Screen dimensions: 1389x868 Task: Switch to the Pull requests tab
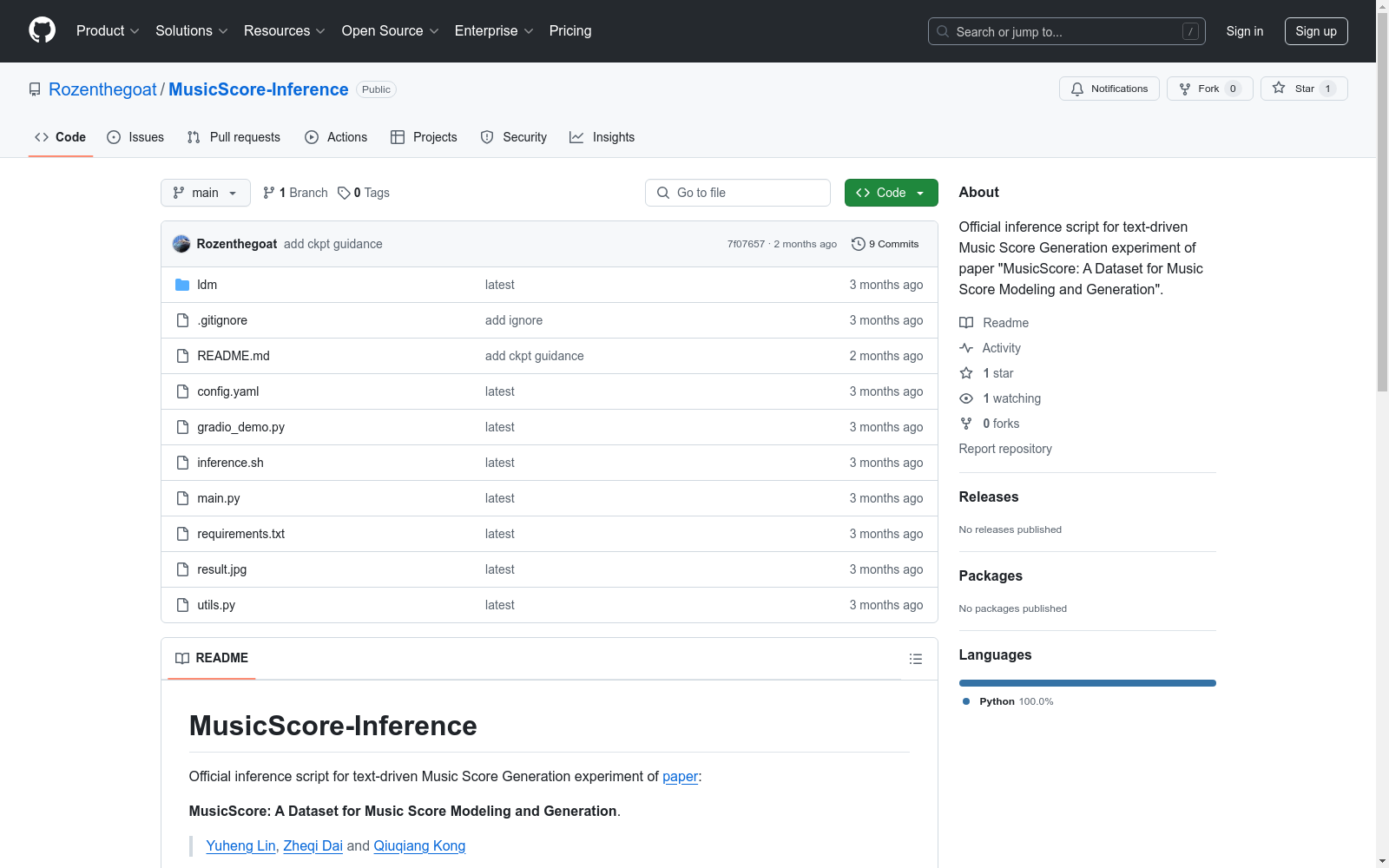(x=234, y=137)
